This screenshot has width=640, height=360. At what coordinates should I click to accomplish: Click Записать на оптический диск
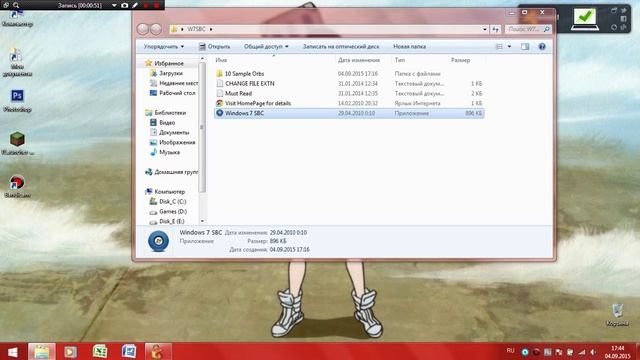pos(341,47)
